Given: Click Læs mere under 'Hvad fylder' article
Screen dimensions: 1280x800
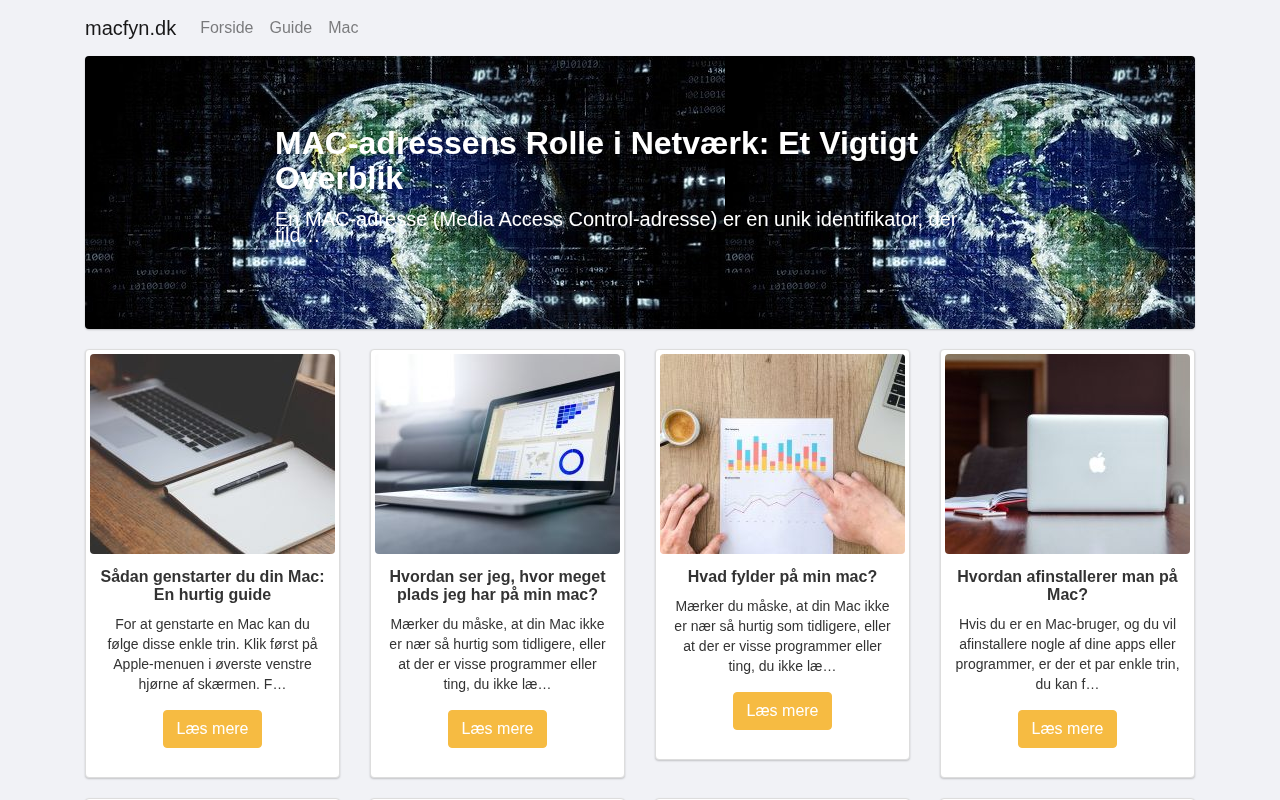Looking at the screenshot, I should 782,711.
